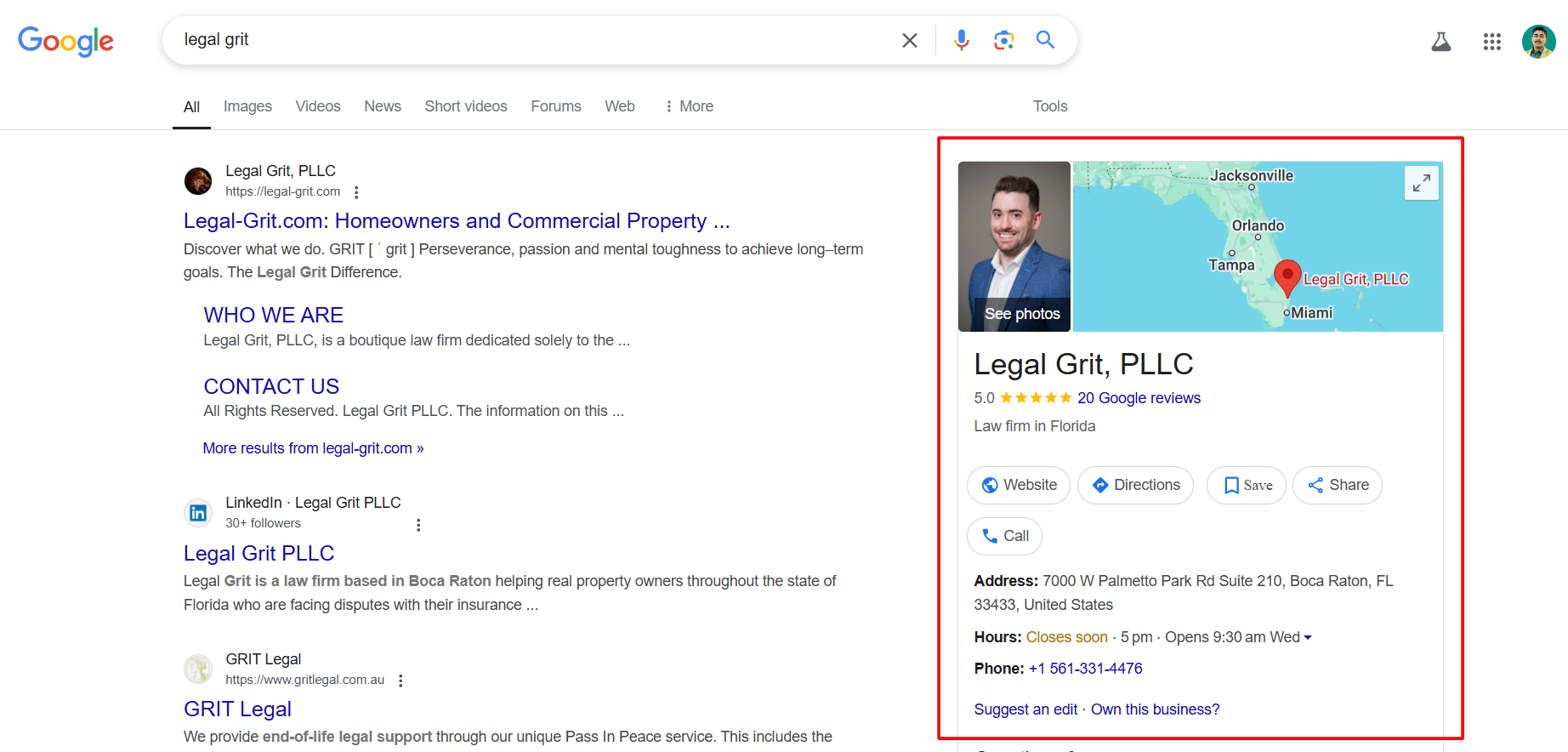The image size is (1568, 752).
Task: Open the WHO WE ARE sitelink
Action: click(x=274, y=316)
